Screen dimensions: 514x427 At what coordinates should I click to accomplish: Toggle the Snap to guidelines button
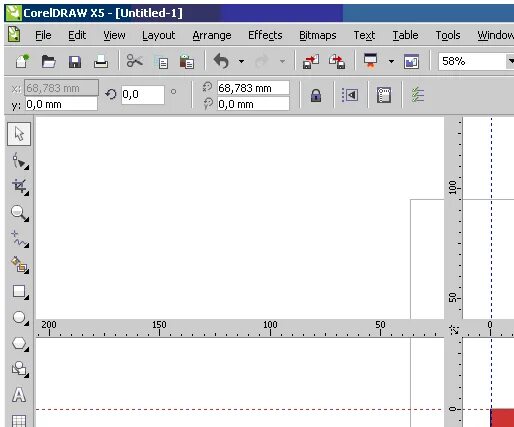(x=350, y=95)
